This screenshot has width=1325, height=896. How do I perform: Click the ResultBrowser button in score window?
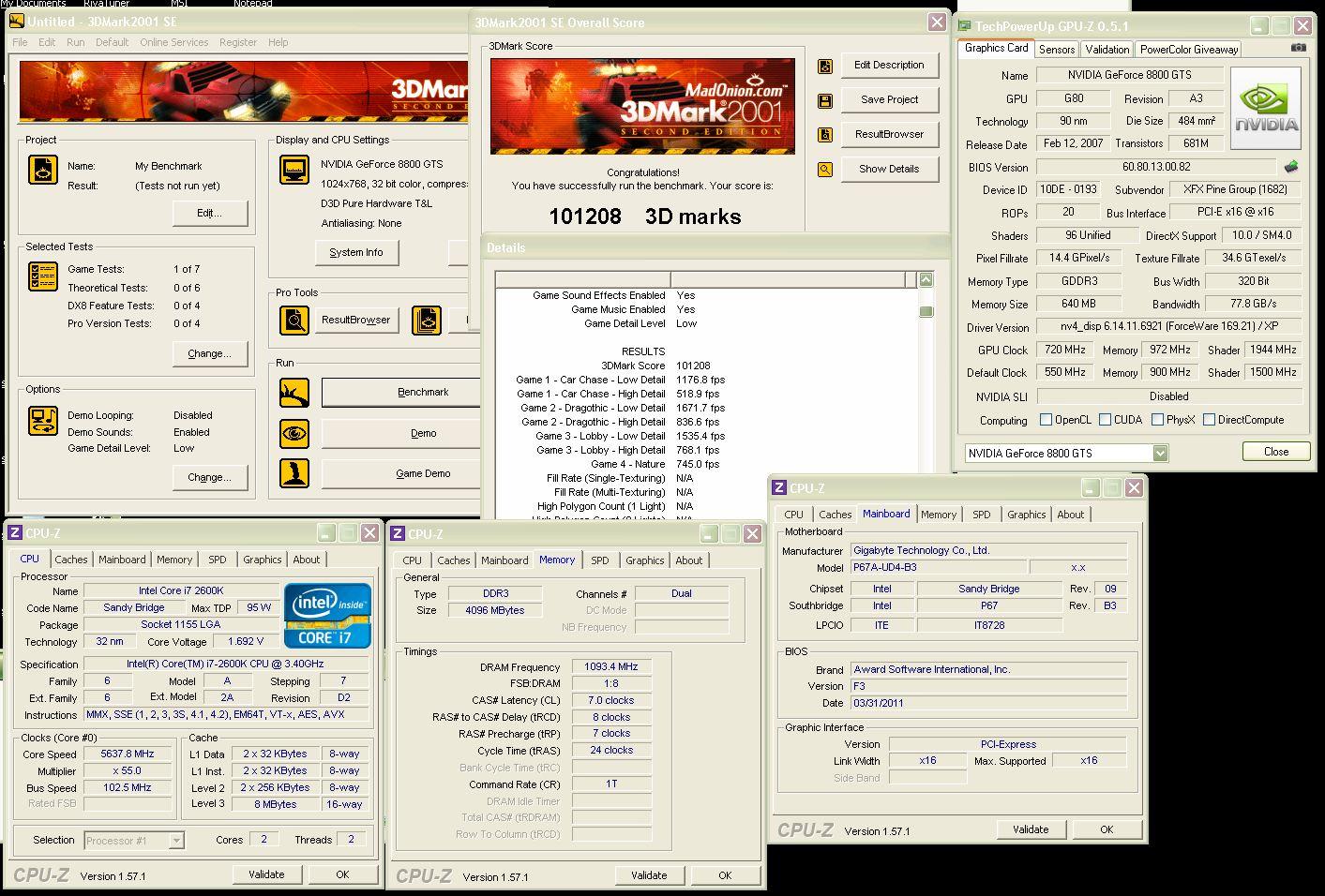click(x=889, y=135)
